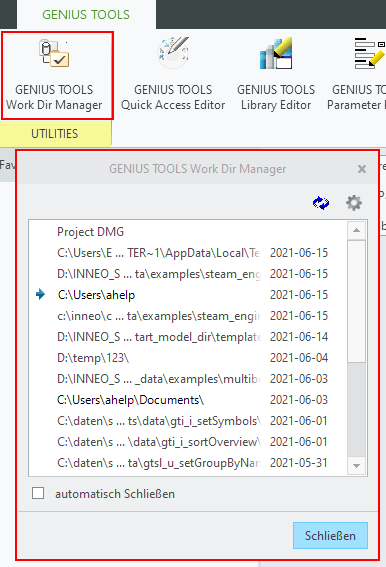Click the 2021-05-31 date cell
386x567 pixels.
299,462
